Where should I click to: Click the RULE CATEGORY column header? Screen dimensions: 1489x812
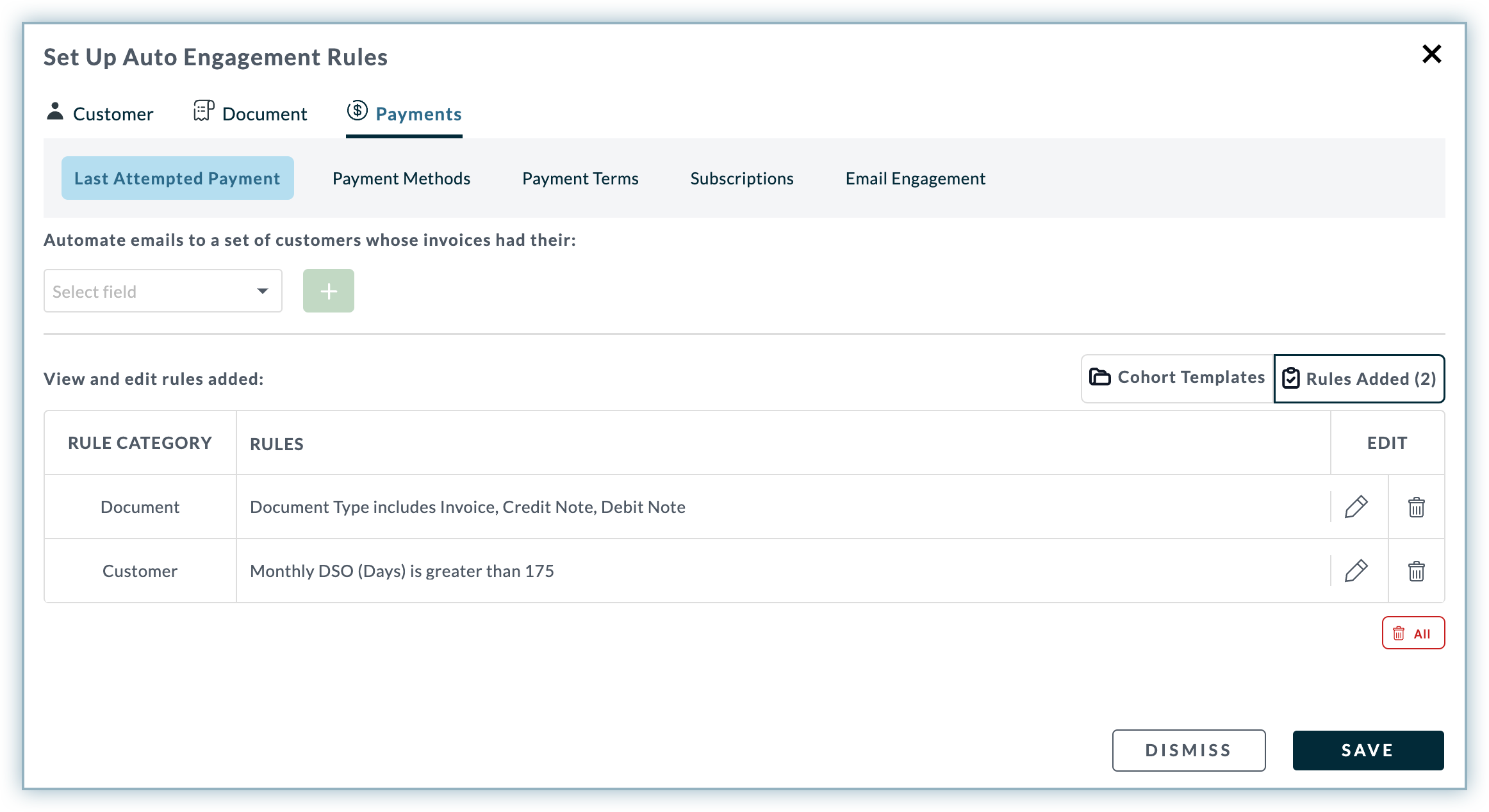click(140, 443)
